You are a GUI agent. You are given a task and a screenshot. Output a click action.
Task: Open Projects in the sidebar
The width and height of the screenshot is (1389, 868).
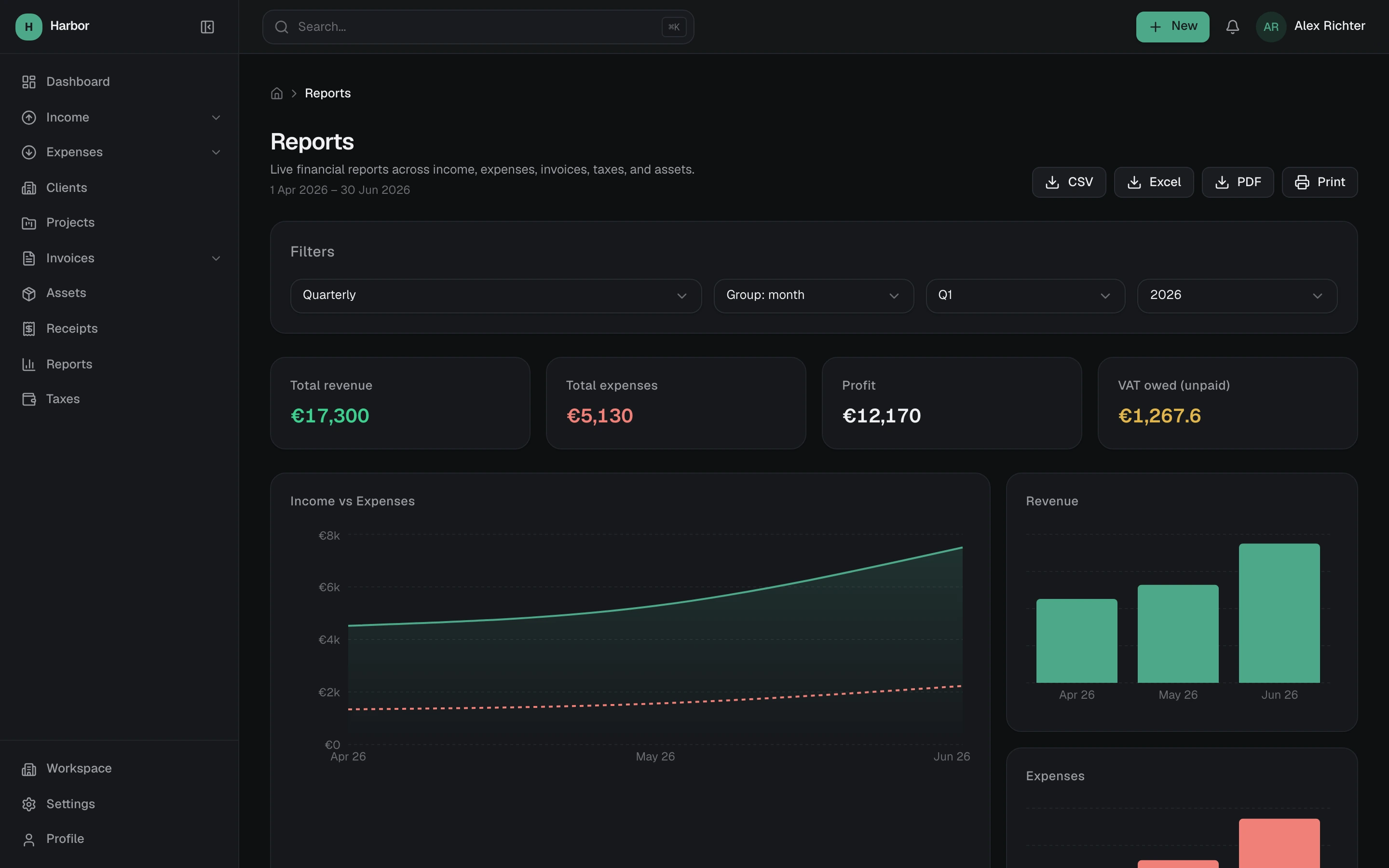tap(120, 223)
